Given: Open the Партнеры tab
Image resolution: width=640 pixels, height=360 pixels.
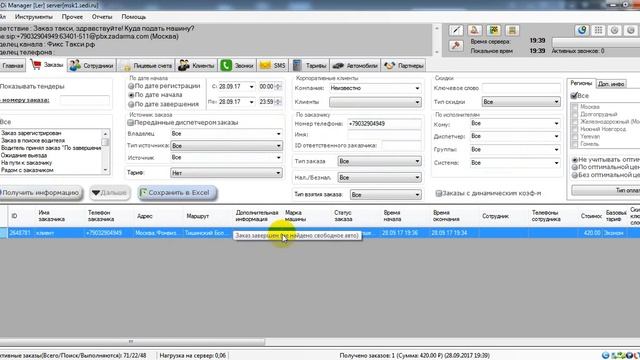Looking at the screenshot, I should [404, 65].
